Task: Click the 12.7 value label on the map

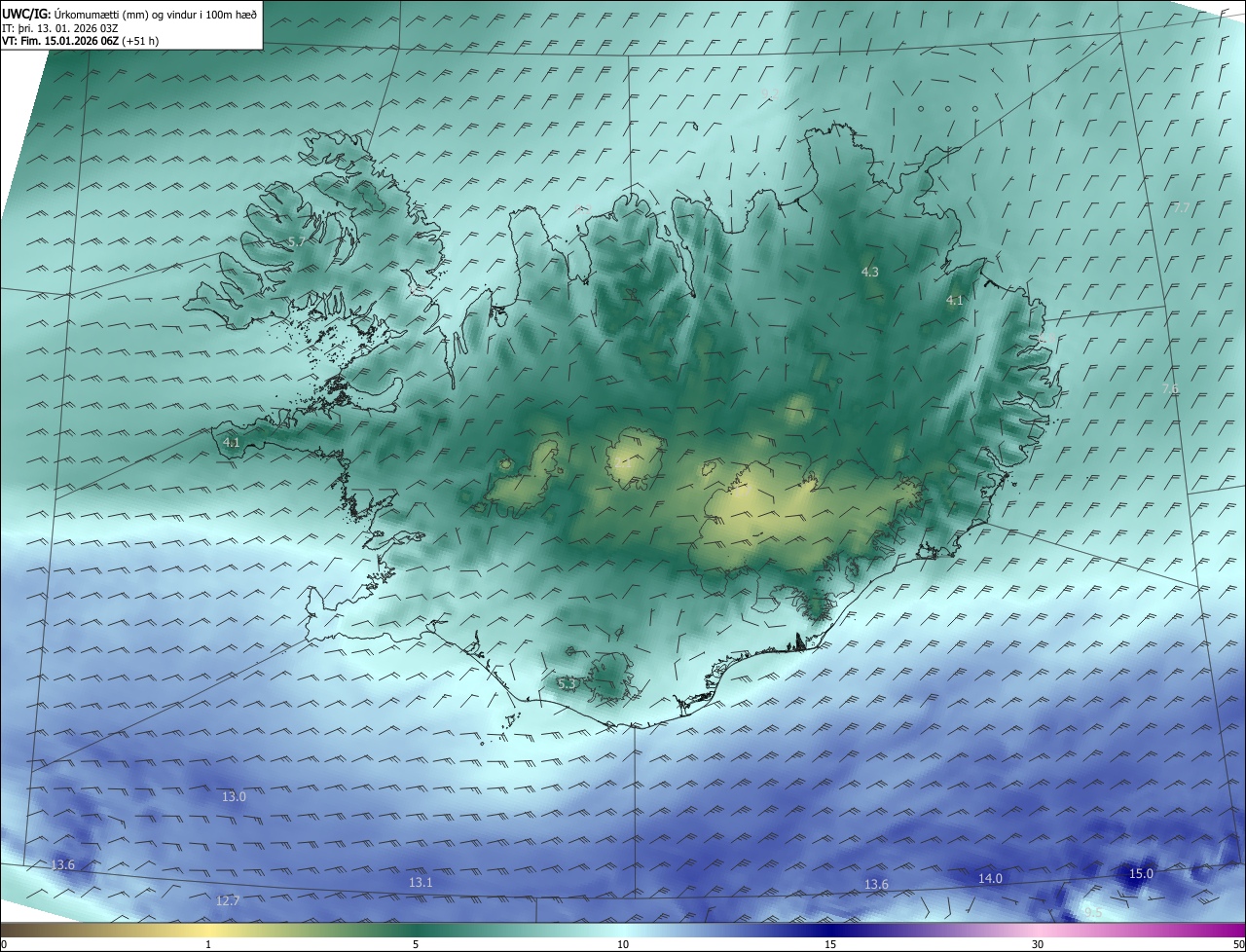Action: pyautogui.click(x=228, y=901)
